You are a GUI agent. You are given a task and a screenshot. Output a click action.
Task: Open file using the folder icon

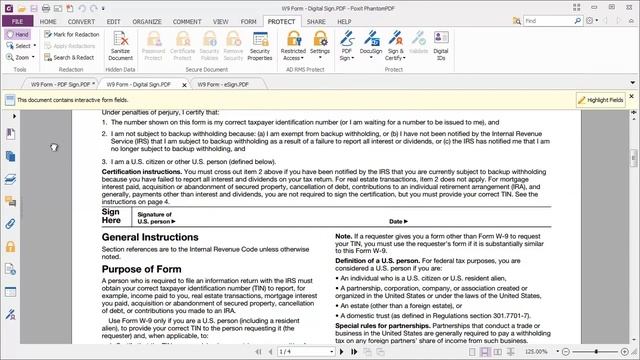pyautogui.click(x=22, y=8)
